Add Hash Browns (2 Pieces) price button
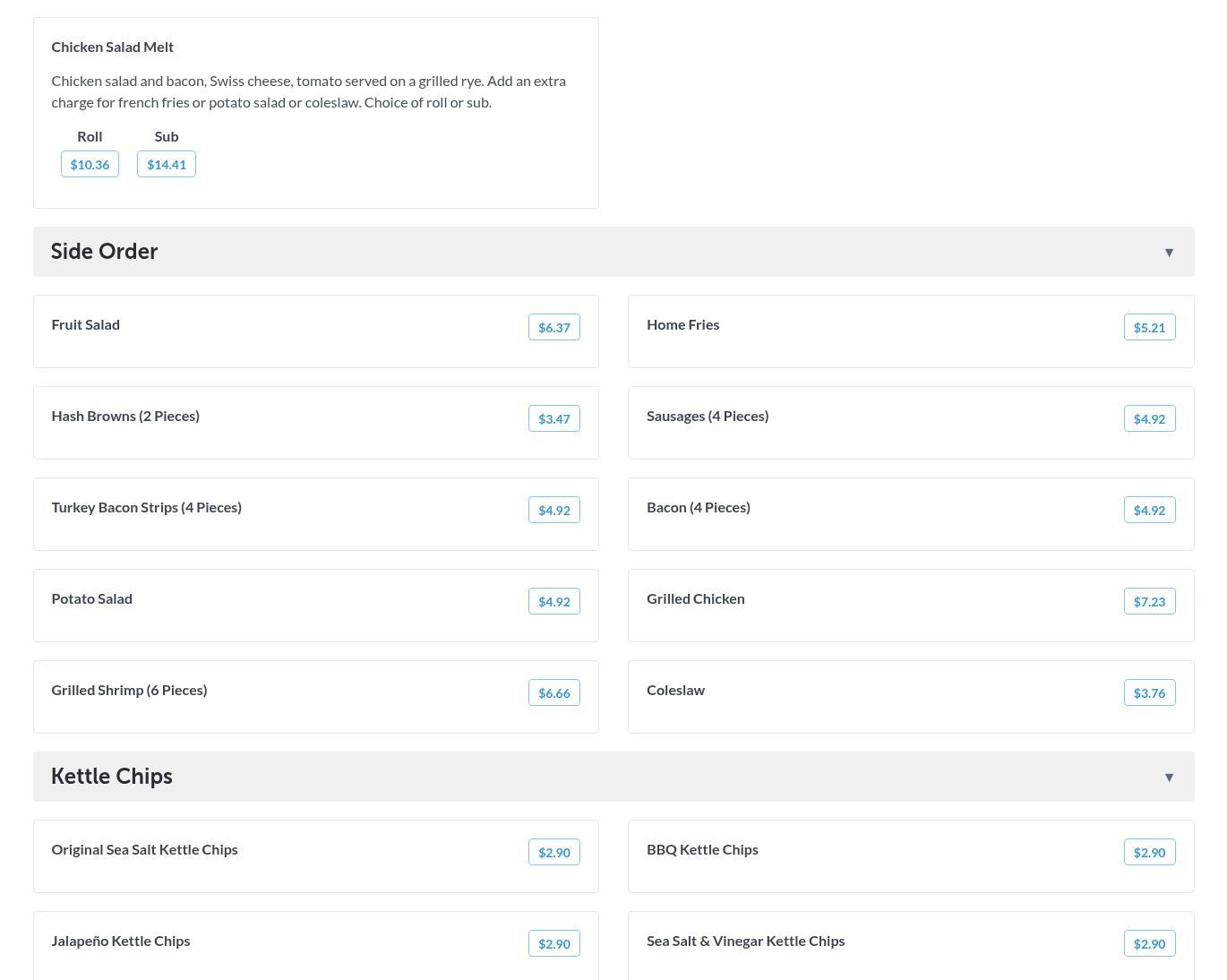The width and height of the screenshot is (1227, 980). tap(553, 419)
